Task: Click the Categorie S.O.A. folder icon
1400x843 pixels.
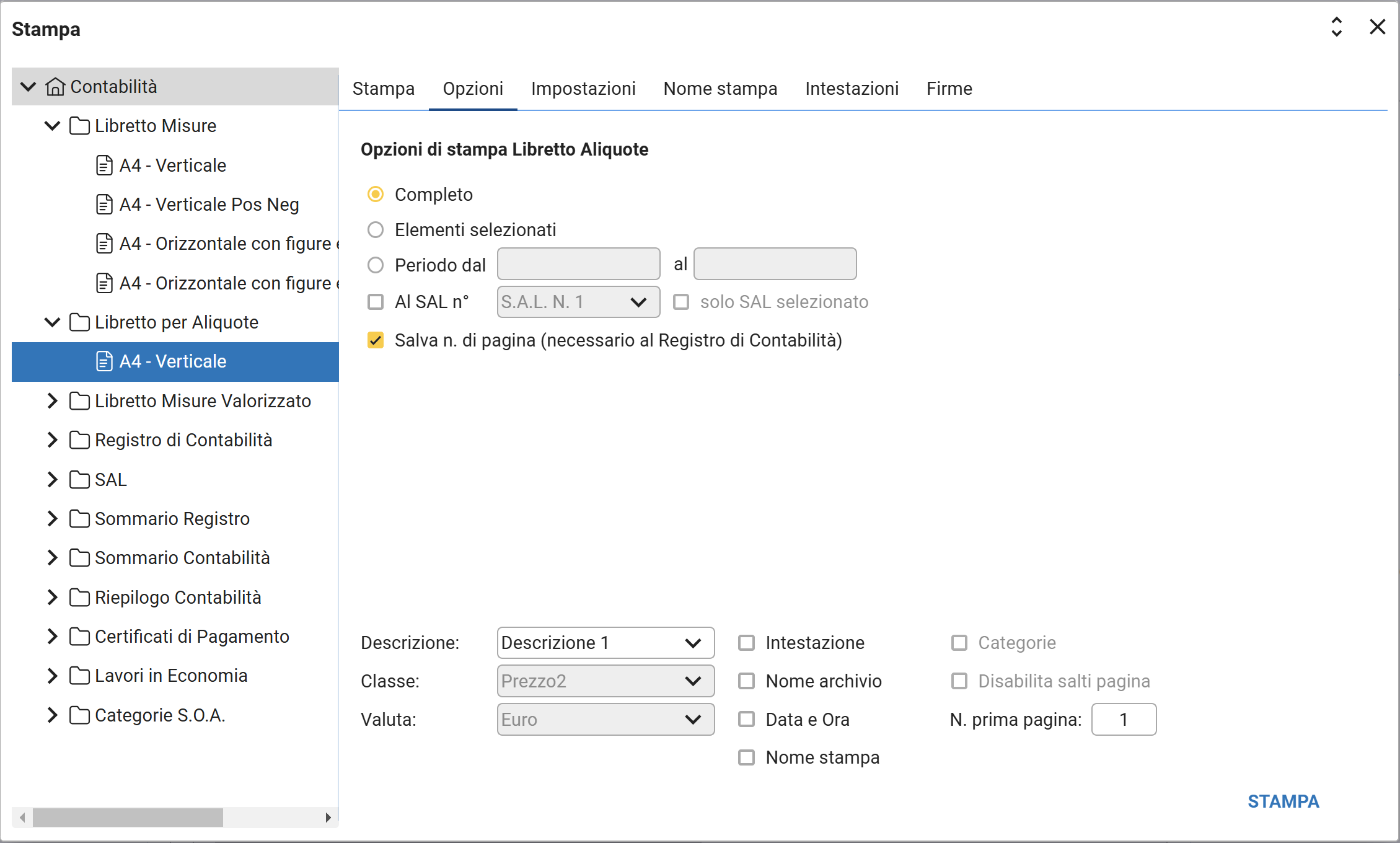Action: tap(79, 715)
